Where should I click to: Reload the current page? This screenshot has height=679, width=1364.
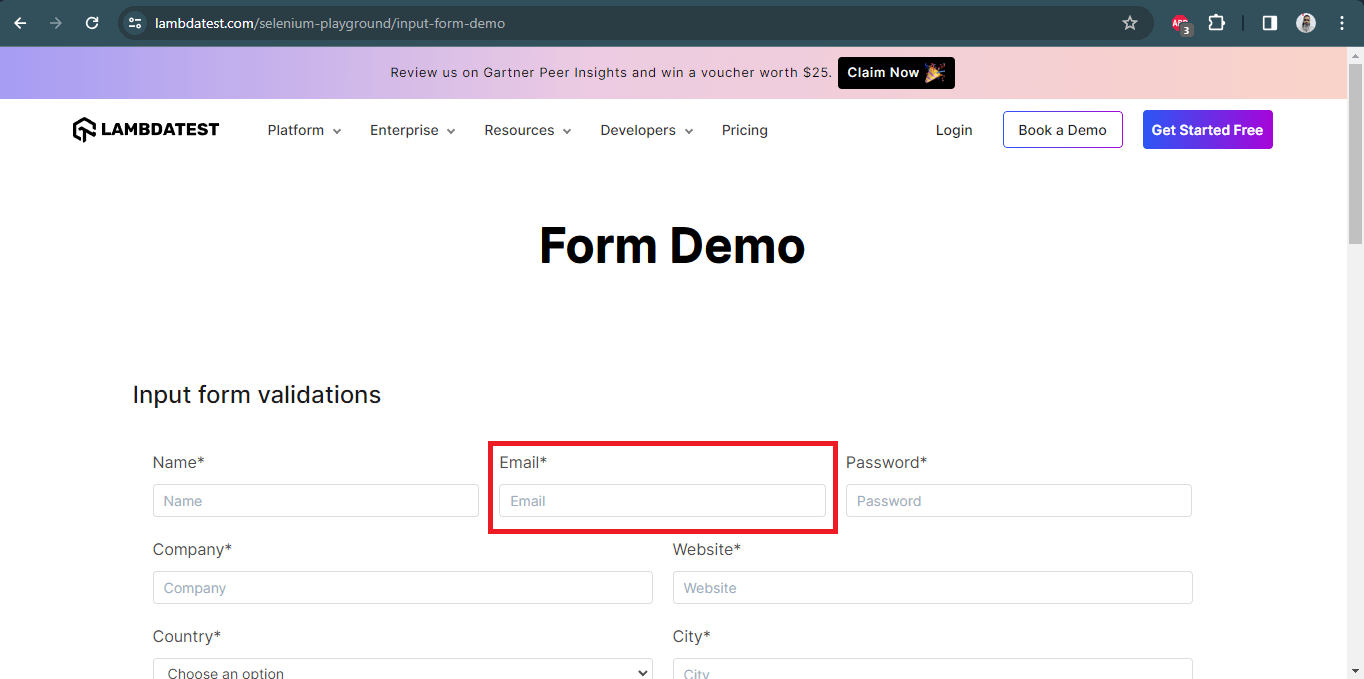point(92,23)
